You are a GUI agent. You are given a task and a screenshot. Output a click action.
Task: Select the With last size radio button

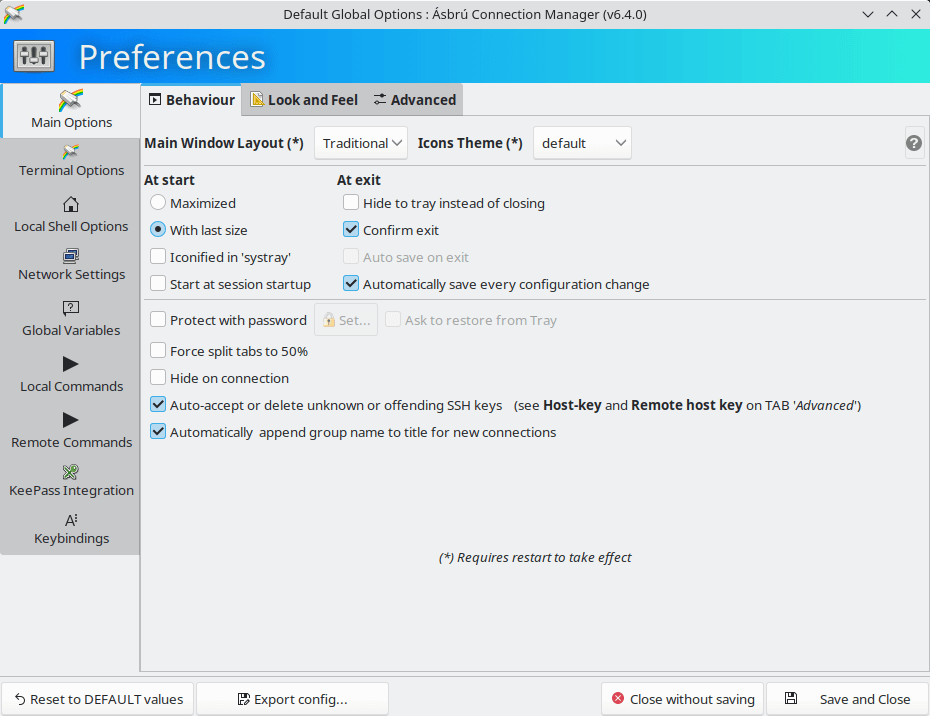click(x=158, y=229)
